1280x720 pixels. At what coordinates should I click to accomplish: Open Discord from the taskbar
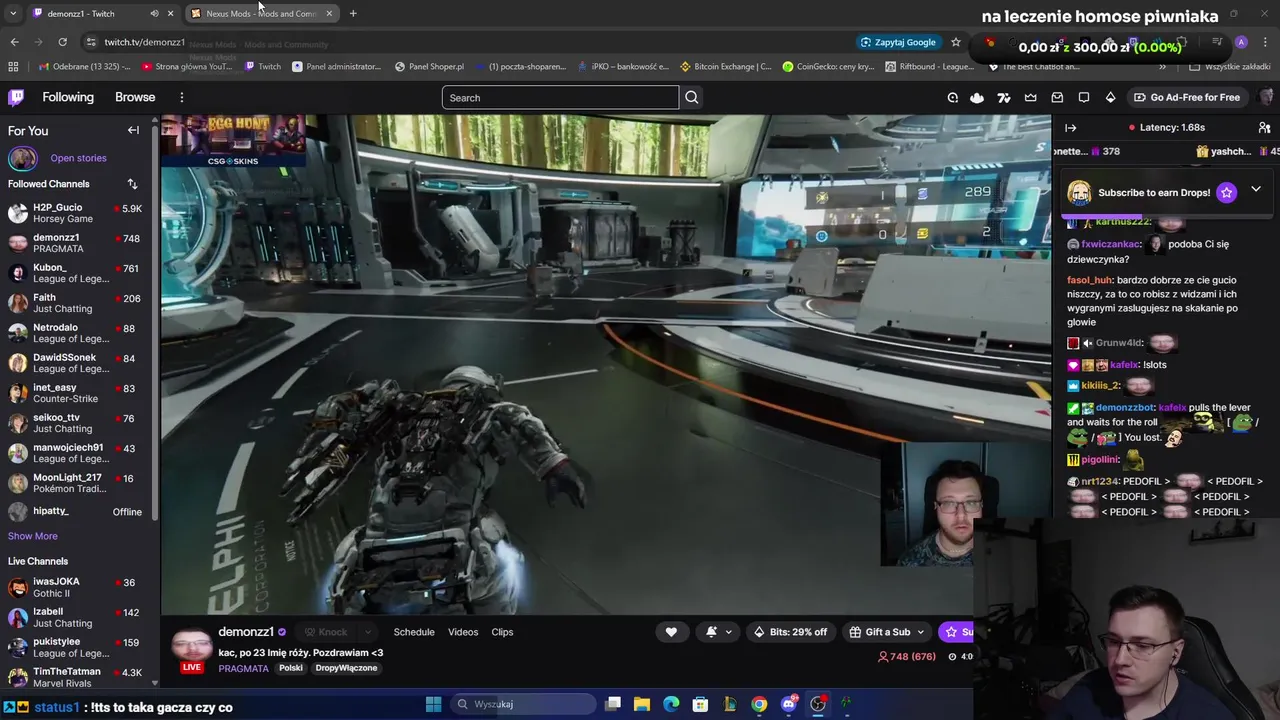click(789, 704)
